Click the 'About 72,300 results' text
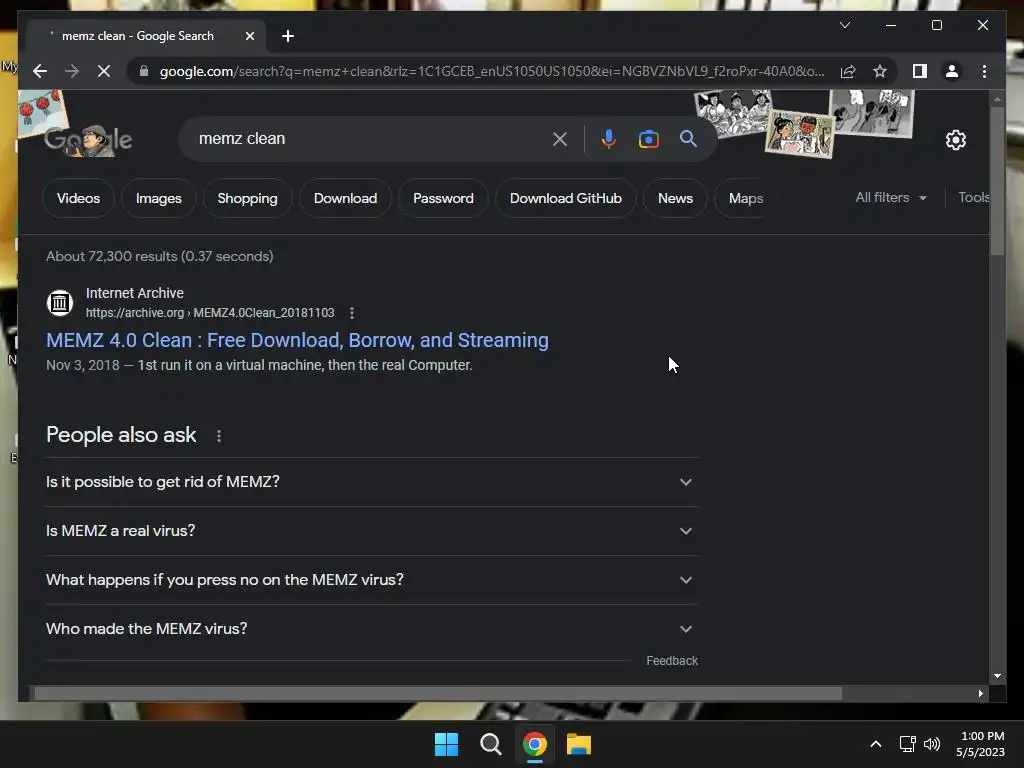Viewport: 1024px width, 768px height. [160, 256]
